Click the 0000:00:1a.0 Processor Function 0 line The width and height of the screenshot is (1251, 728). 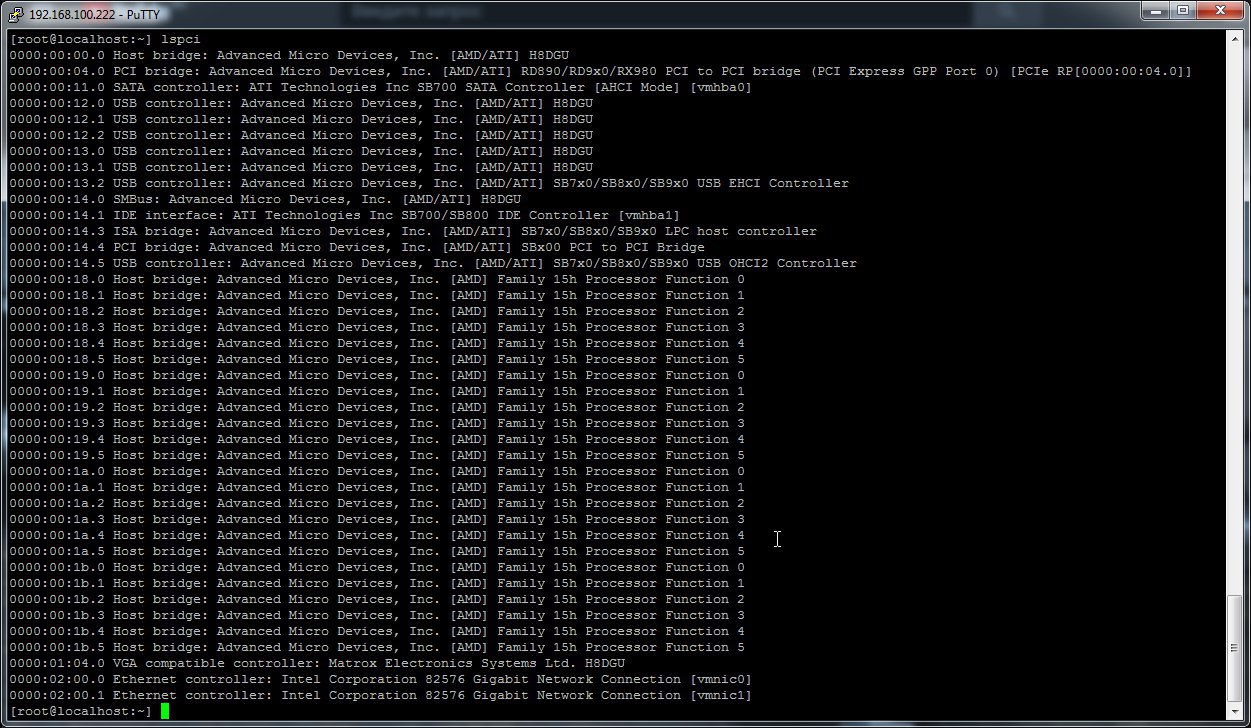point(377,471)
